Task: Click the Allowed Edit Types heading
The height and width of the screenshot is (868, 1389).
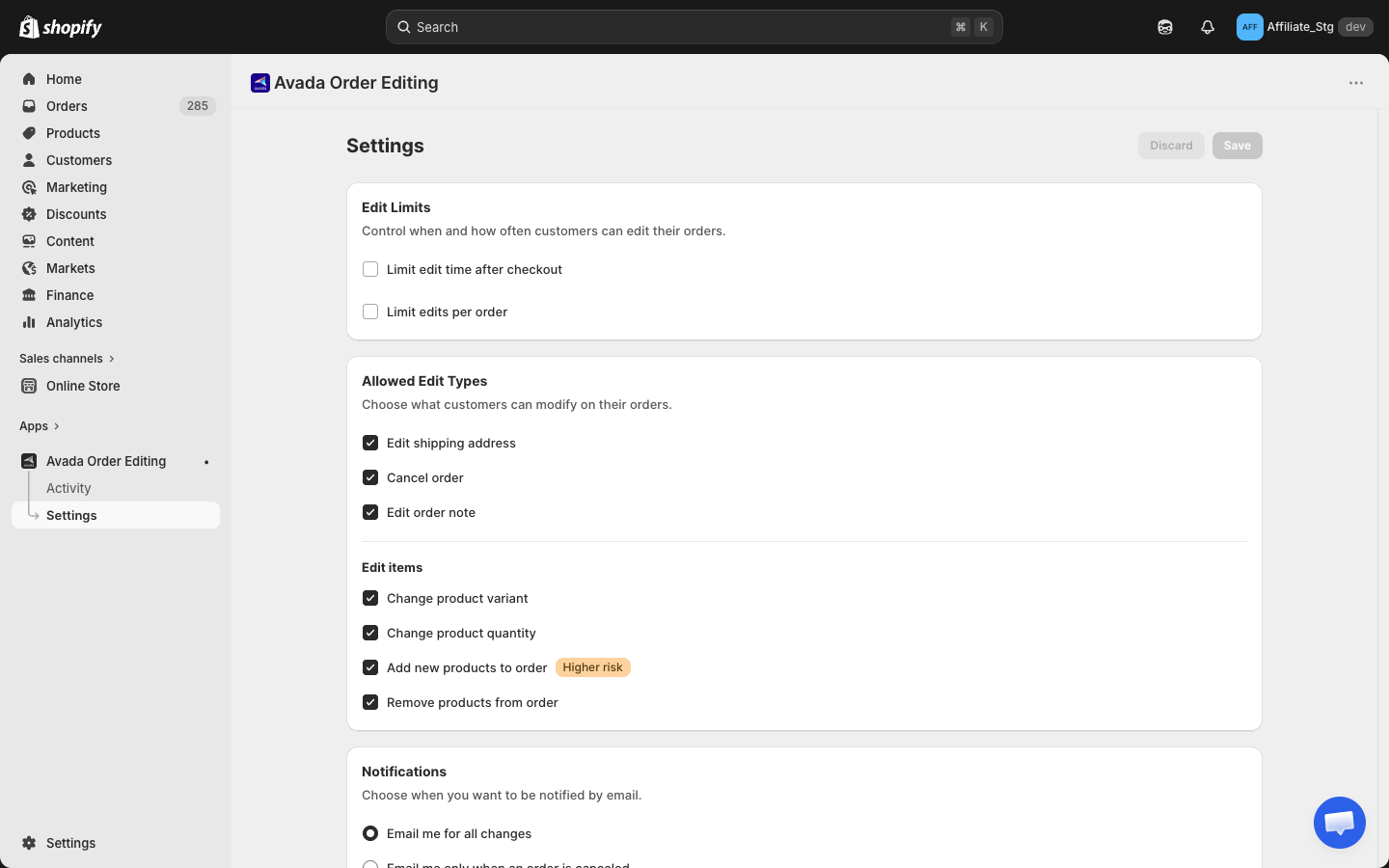Action: [x=424, y=381]
